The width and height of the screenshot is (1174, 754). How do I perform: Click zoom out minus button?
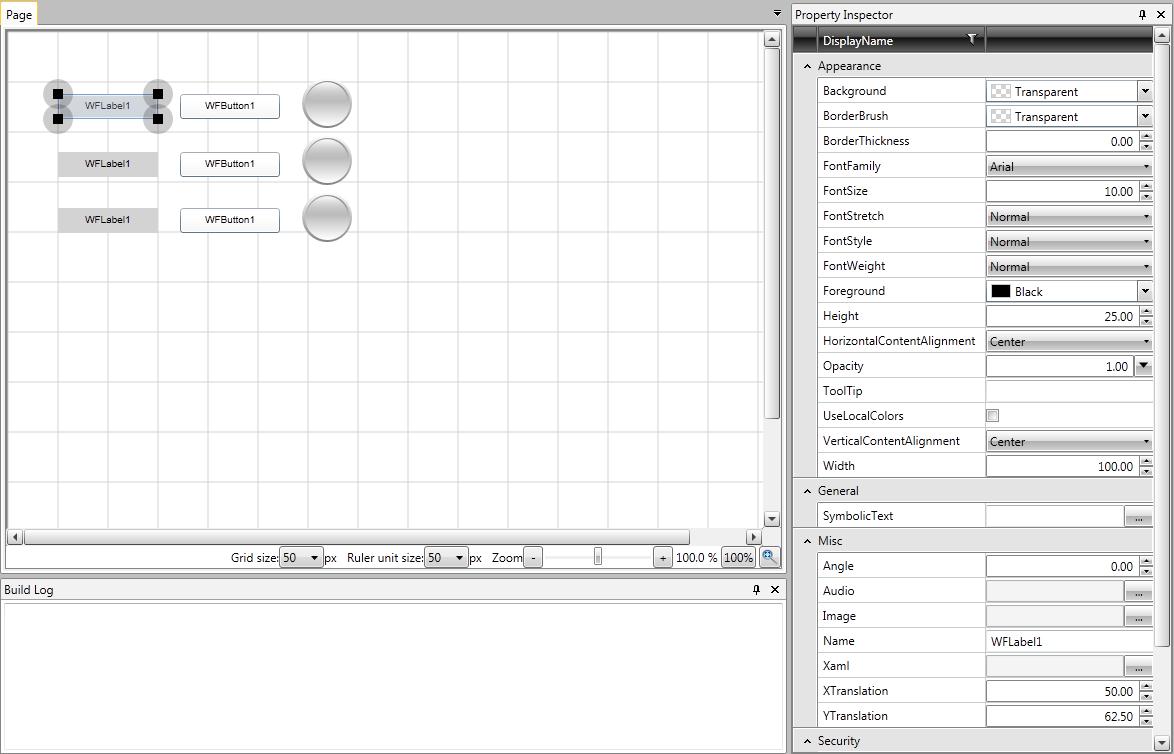(x=533, y=558)
